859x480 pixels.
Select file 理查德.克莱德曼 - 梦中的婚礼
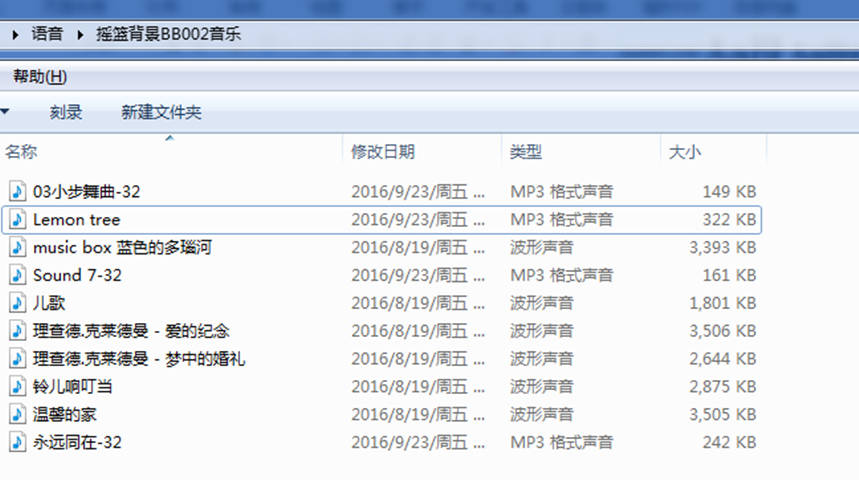click(x=139, y=359)
